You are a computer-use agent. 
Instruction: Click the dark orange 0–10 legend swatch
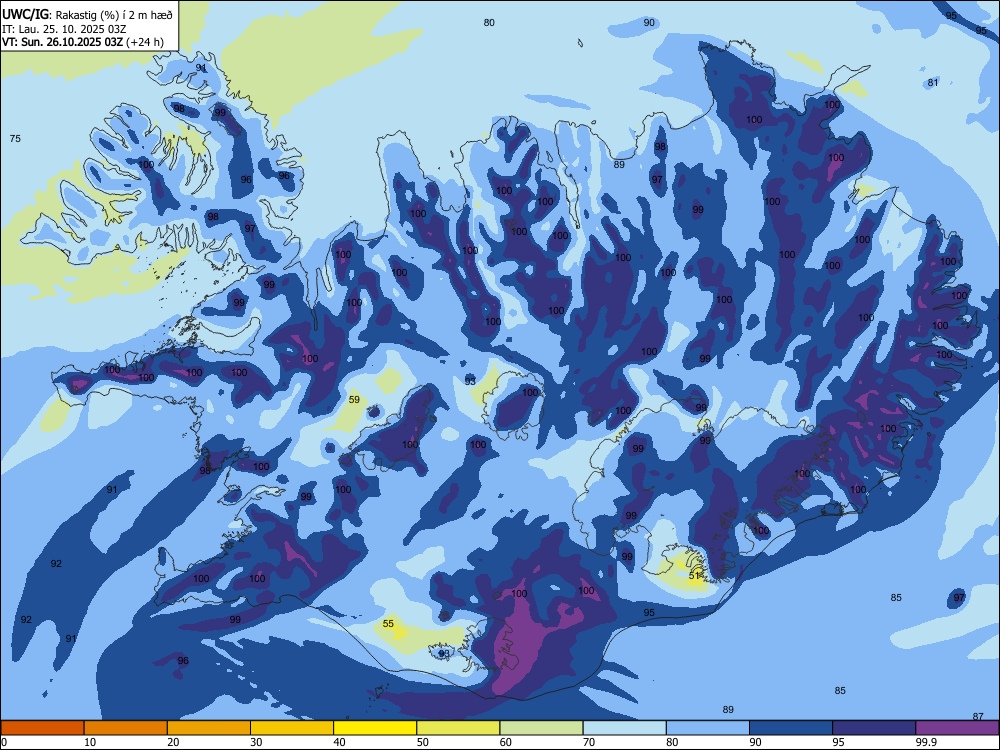(42, 728)
